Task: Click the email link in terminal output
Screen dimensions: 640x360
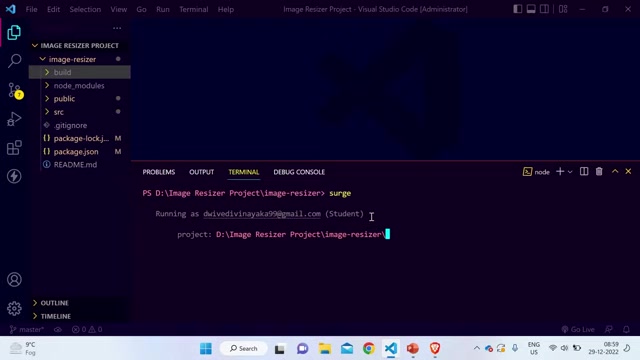Action: click(x=262, y=214)
